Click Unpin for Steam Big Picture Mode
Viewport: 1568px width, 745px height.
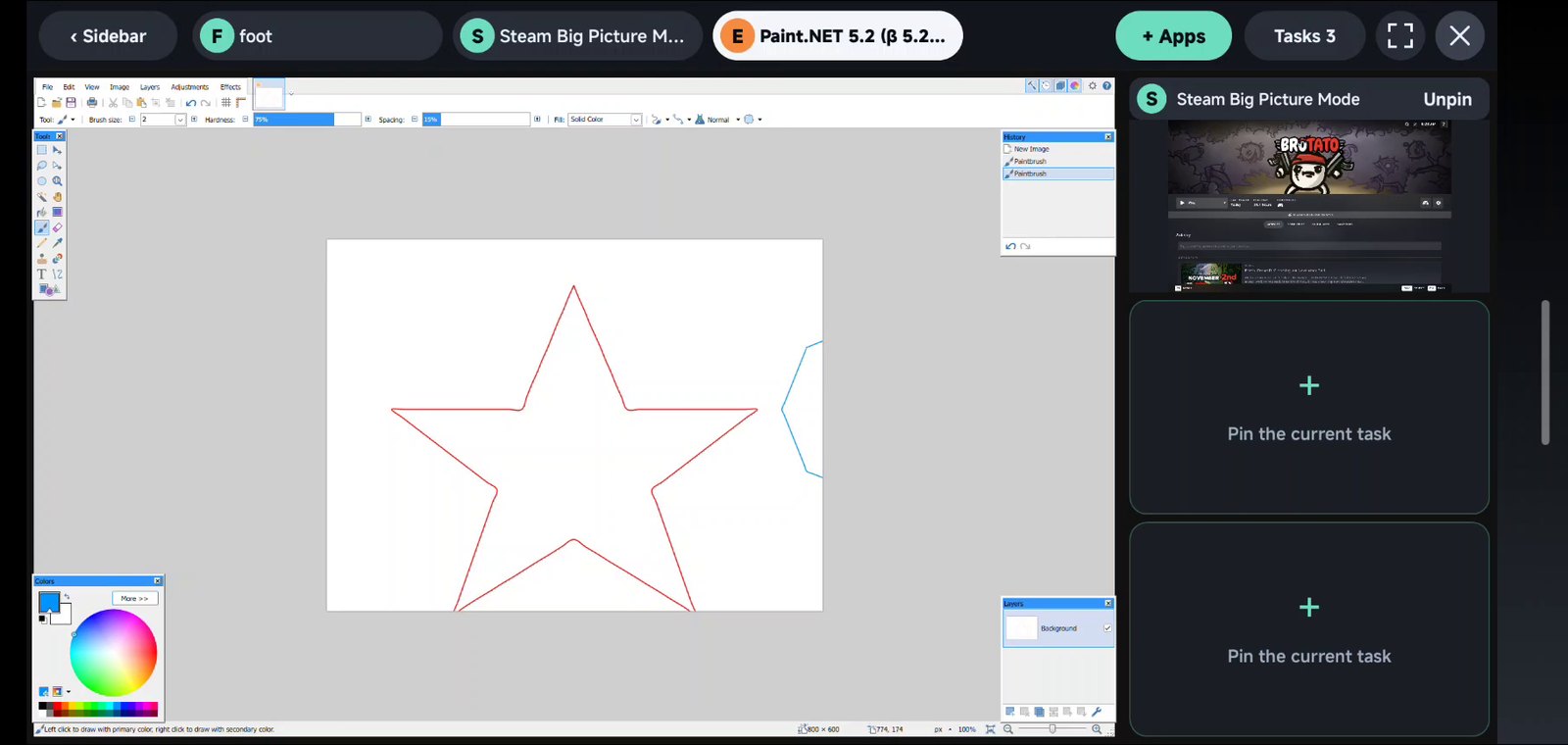click(1447, 99)
